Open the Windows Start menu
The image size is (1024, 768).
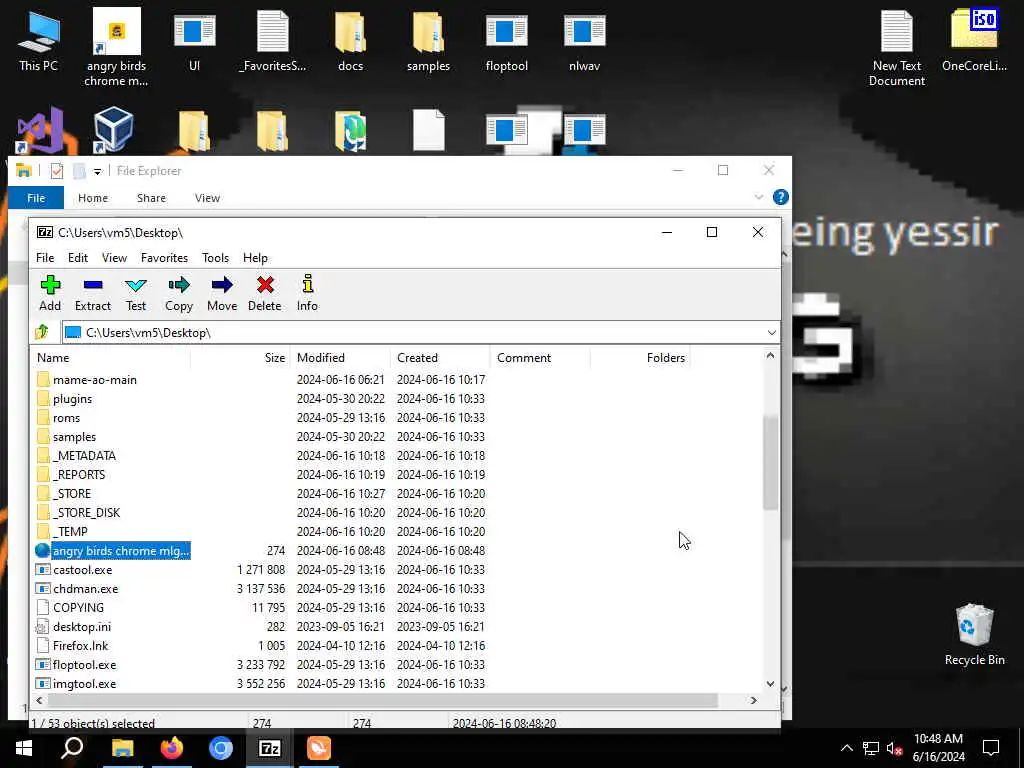pos(24,748)
